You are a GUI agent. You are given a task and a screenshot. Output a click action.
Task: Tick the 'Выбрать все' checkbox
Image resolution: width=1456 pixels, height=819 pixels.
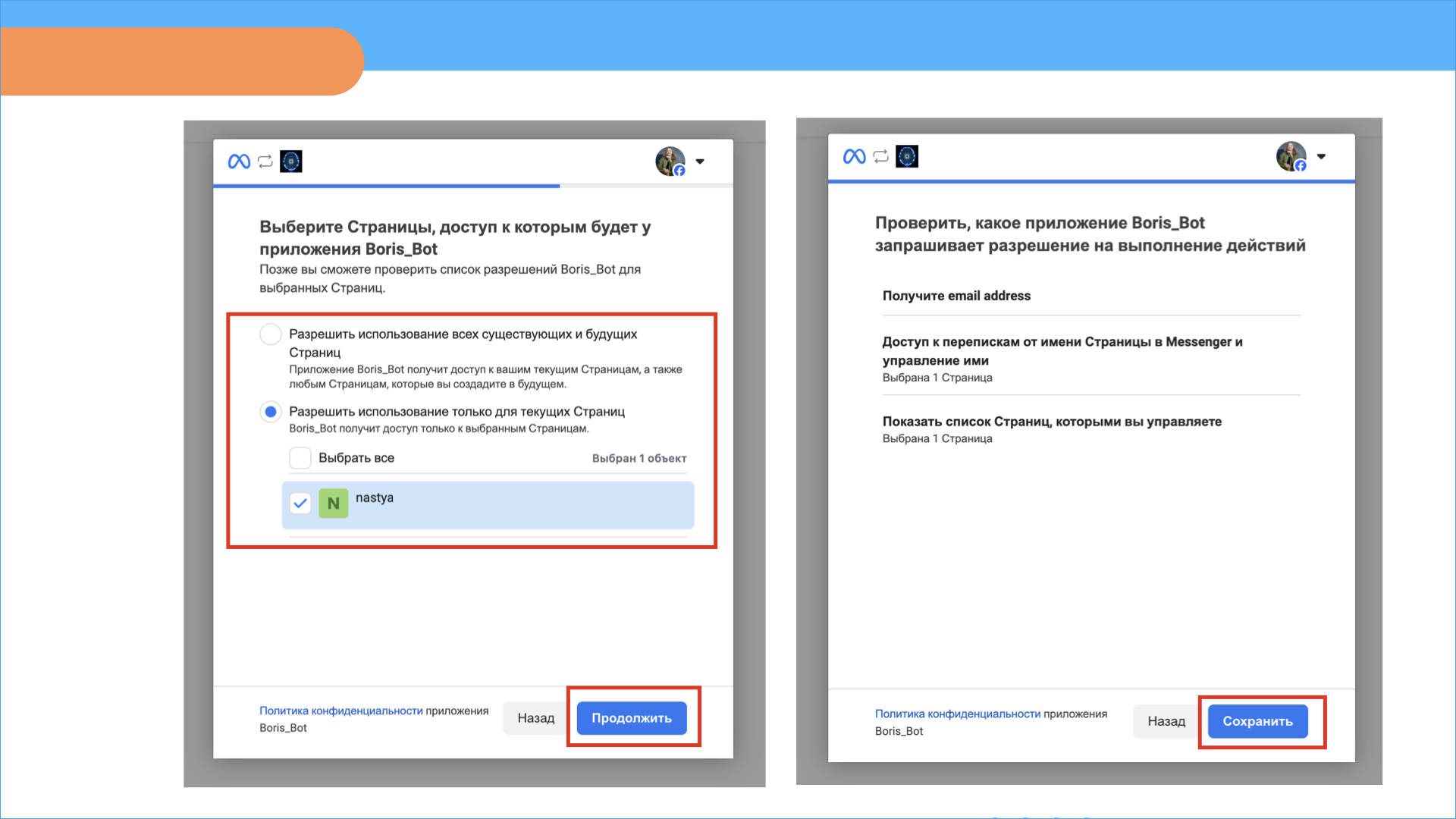pyautogui.click(x=300, y=458)
